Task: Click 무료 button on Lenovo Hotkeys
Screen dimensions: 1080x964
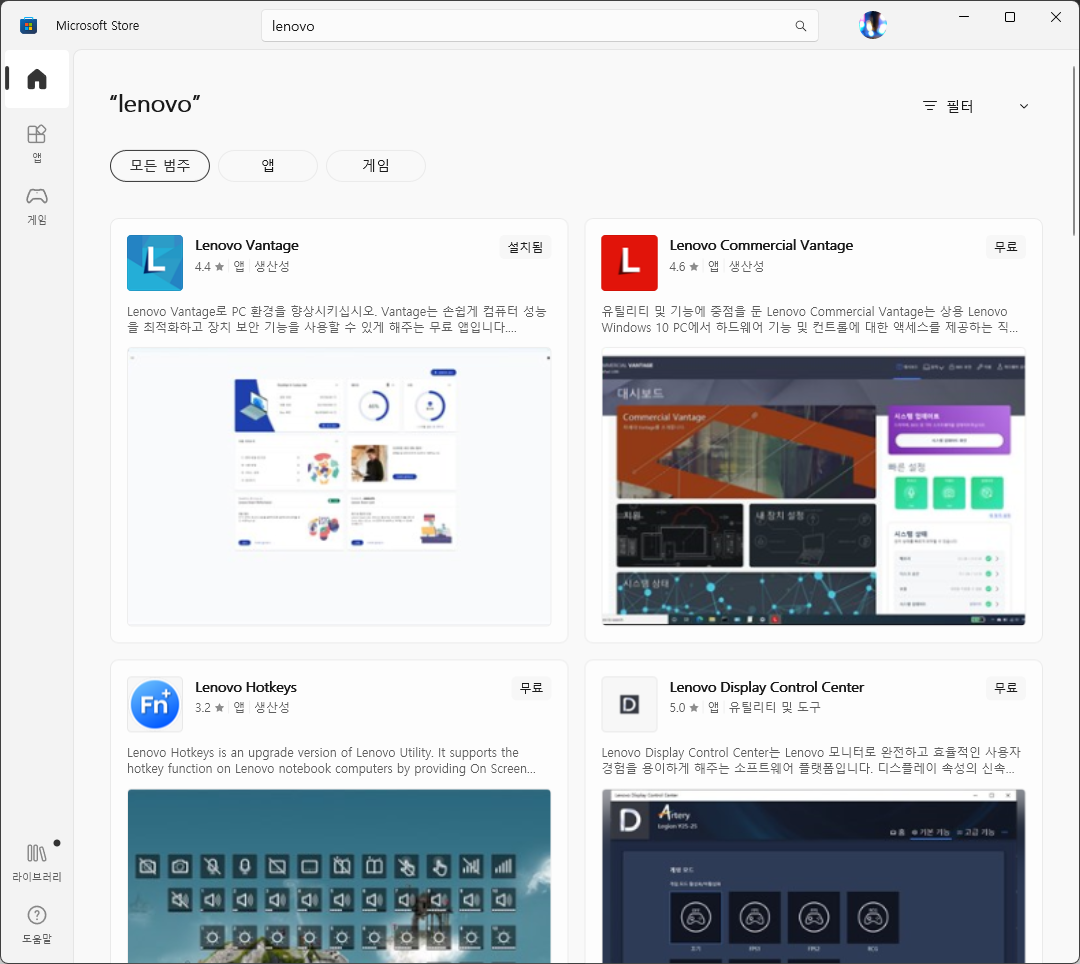Action: click(531, 688)
